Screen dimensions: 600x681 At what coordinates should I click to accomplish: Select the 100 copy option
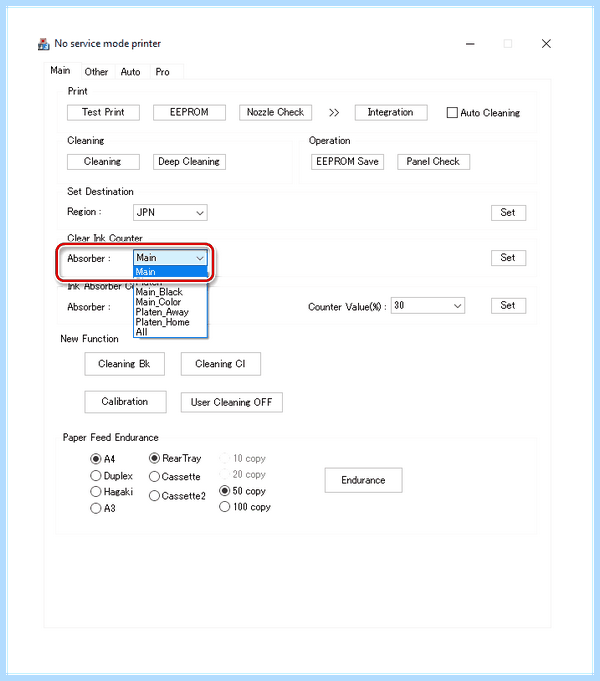(x=225, y=507)
